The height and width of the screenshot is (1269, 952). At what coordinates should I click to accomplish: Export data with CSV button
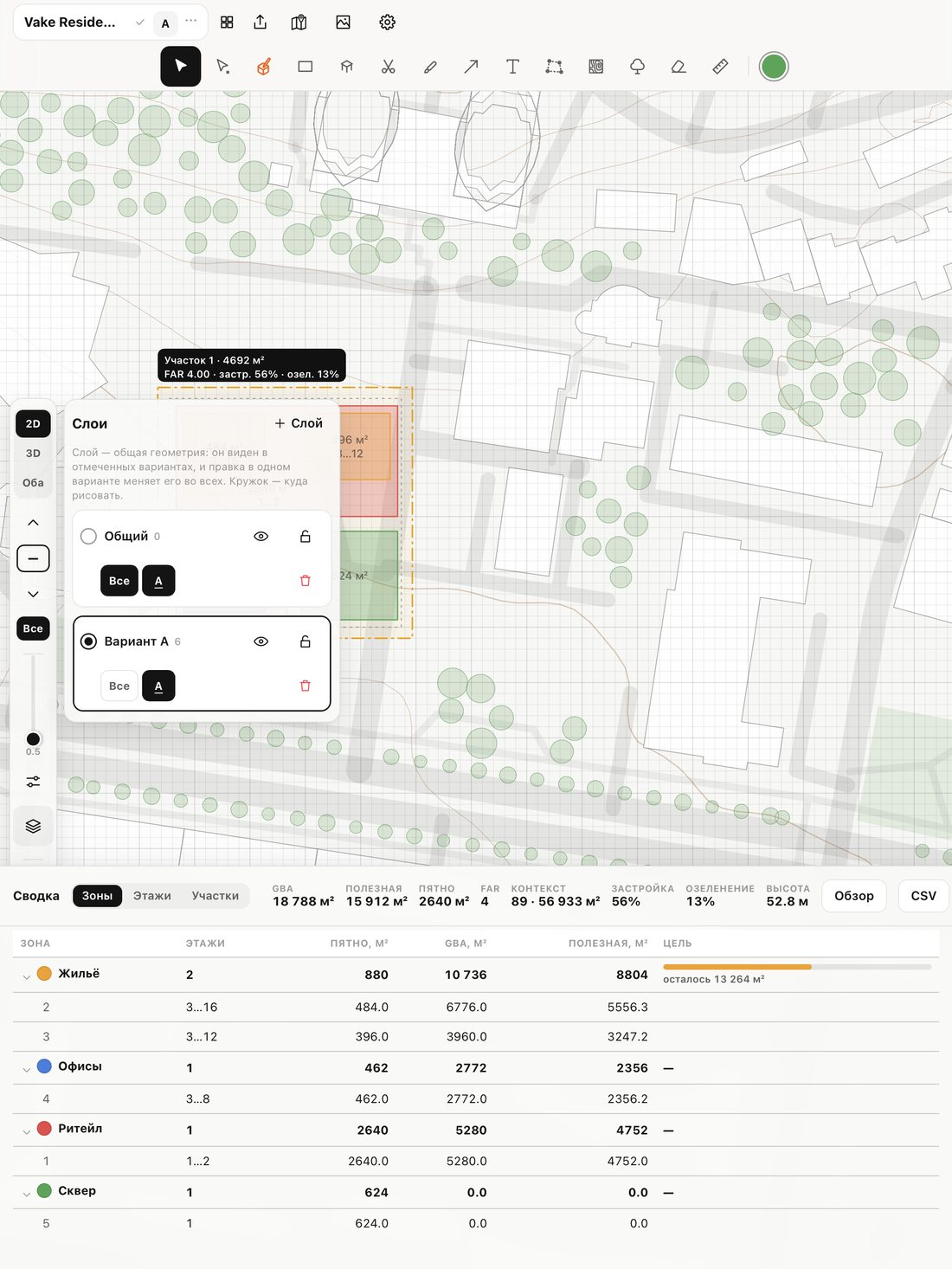tap(923, 896)
